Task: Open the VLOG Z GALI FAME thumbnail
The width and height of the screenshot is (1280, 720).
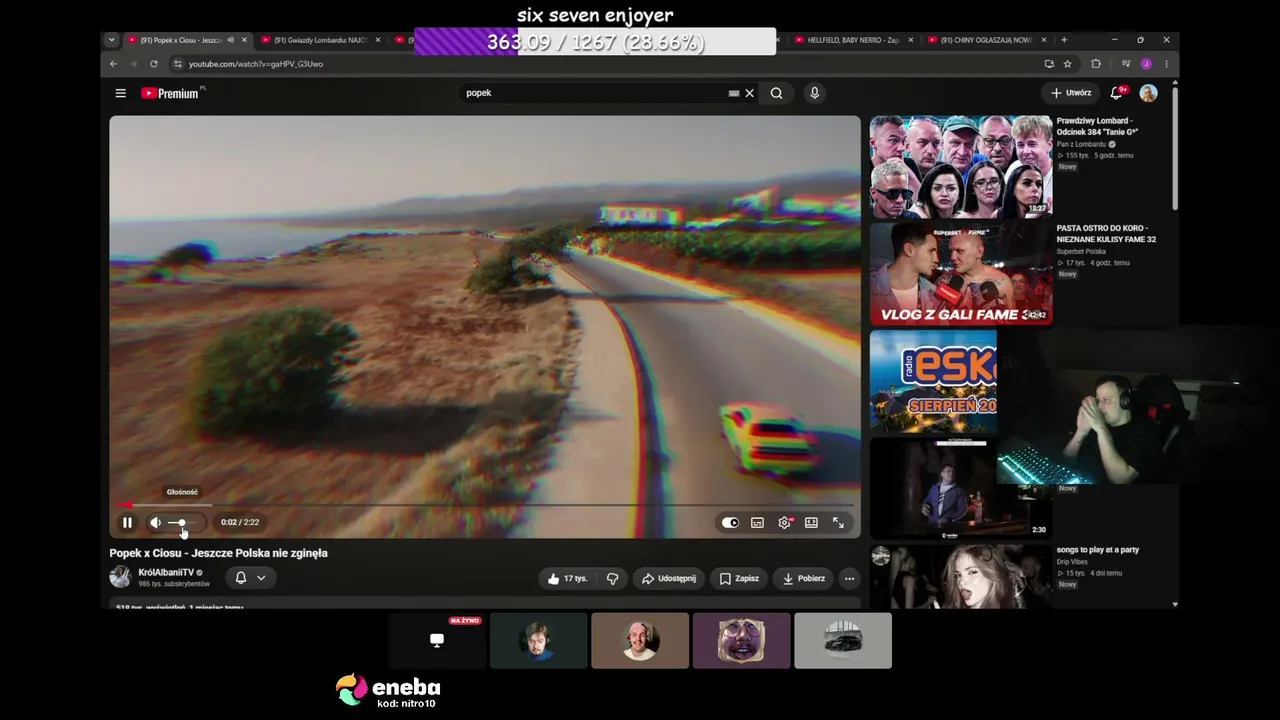Action: coord(961,274)
